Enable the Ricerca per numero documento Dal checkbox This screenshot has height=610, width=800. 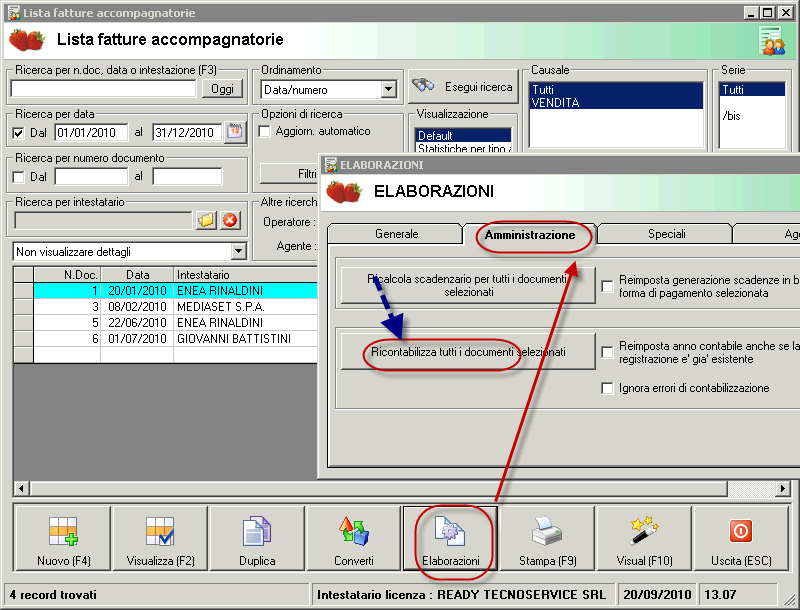tap(18, 177)
